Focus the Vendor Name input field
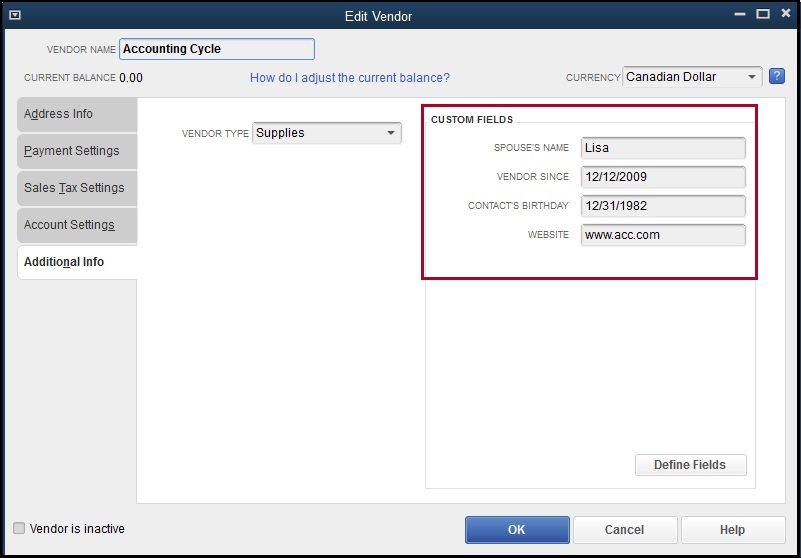The image size is (801, 558). [x=217, y=49]
